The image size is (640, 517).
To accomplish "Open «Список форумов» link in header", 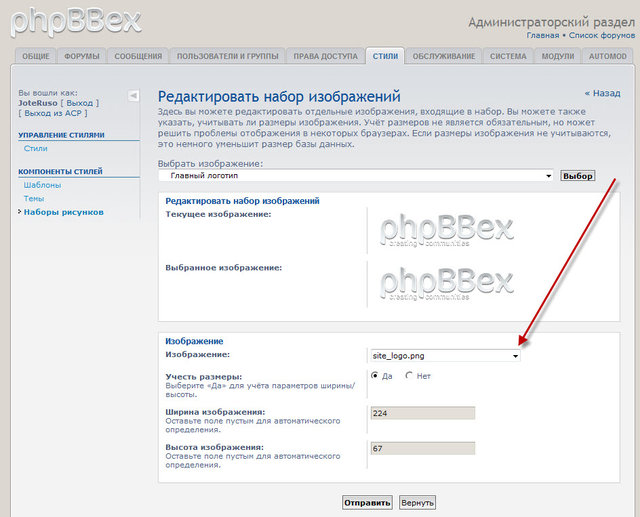I will (x=598, y=35).
